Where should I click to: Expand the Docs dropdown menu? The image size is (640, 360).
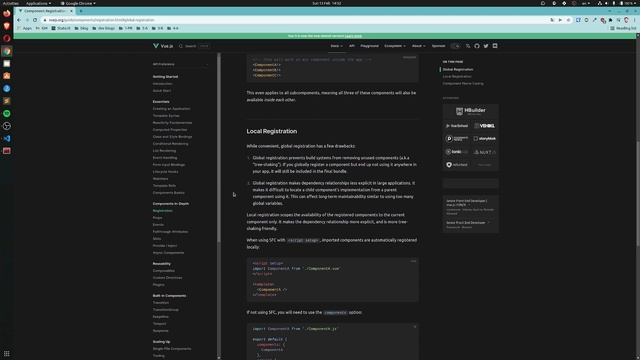click(x=336, y=46)
